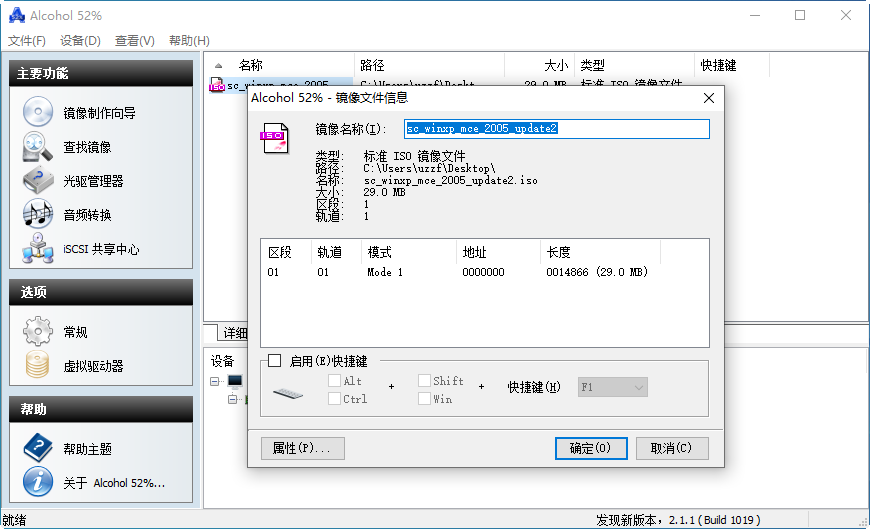Viewport: 870px width, 529px height.
Task: Select '0014866 (29.0 MB)' length cell
Action: point(597,272)
